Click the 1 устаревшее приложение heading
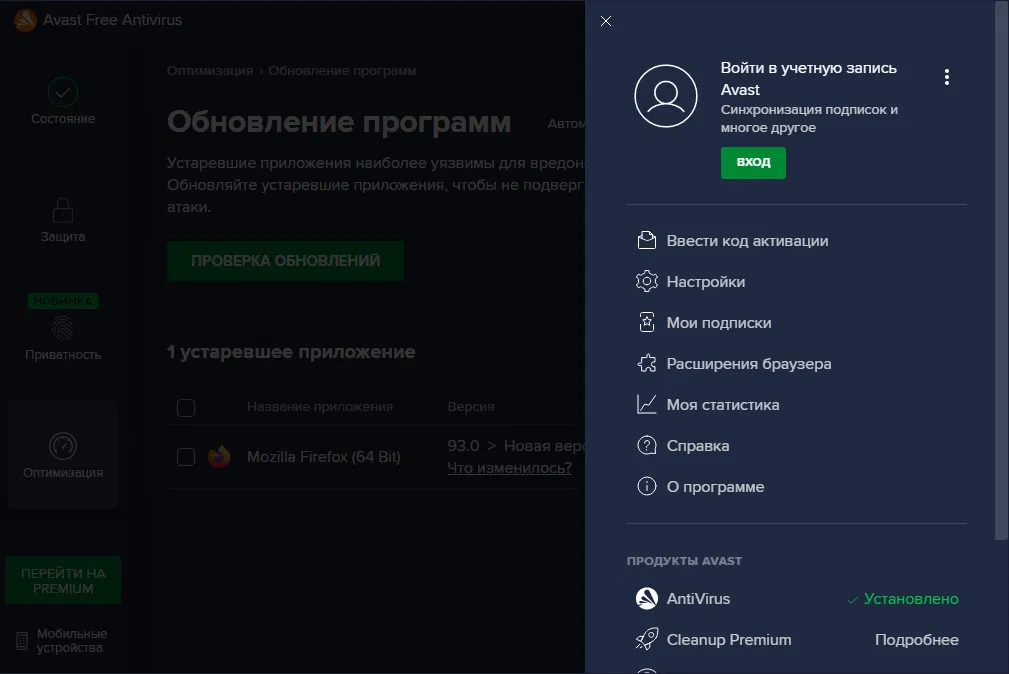Image resolution: width=1009 pixels, height=674 pixels. tap(291, 352)
